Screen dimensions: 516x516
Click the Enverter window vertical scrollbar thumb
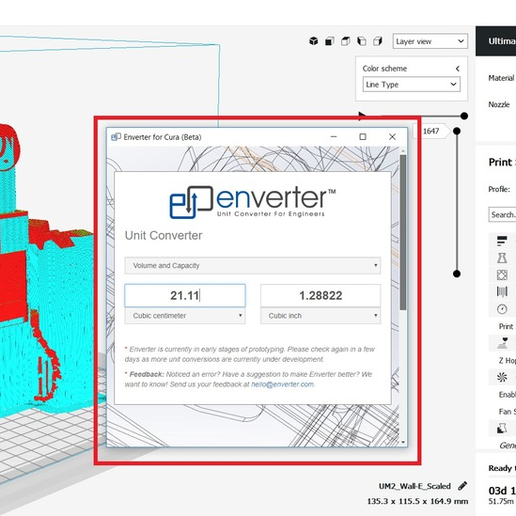(403, 232)
